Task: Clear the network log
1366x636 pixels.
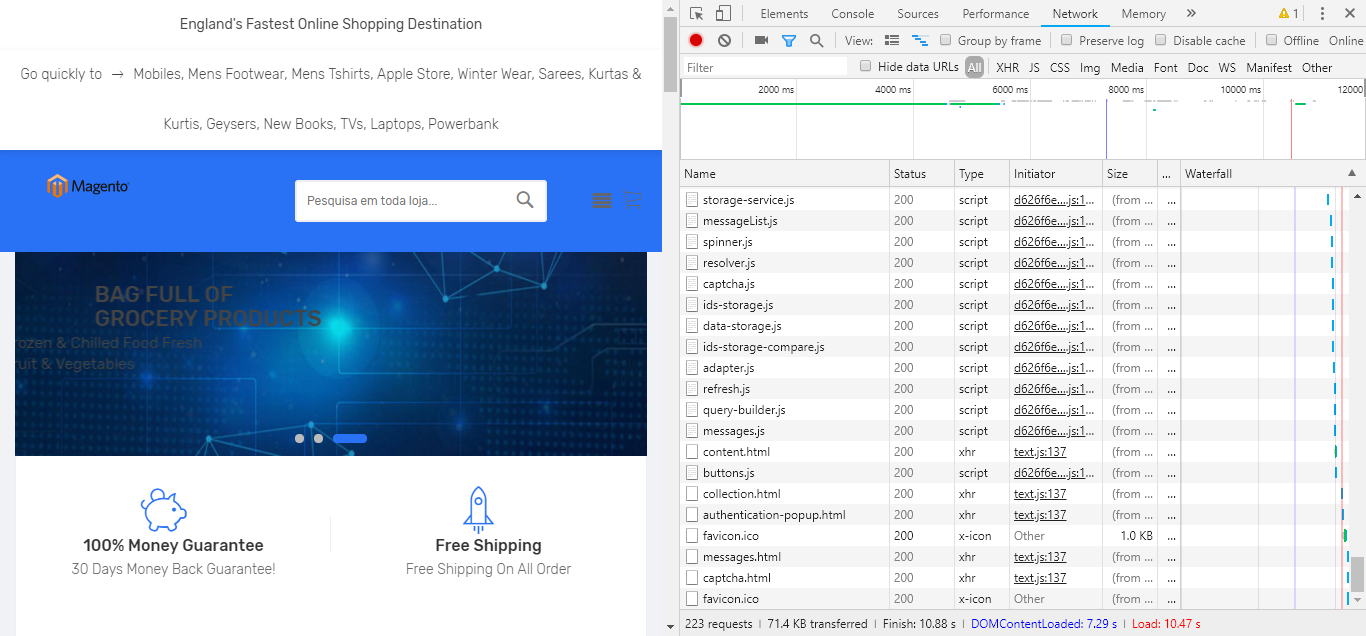Action: point(724,40)
